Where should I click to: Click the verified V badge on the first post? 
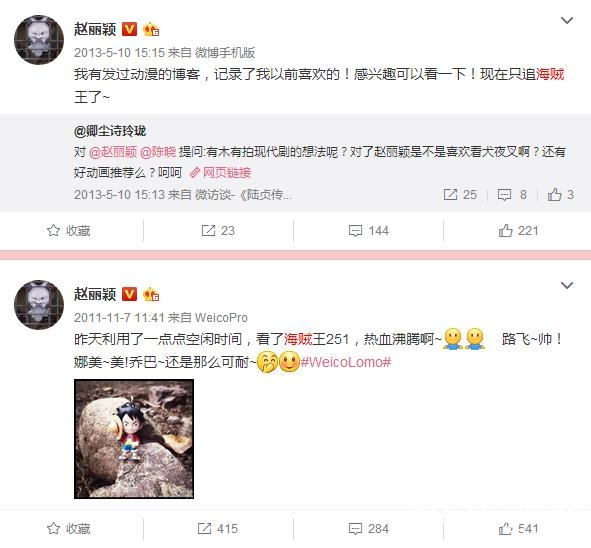[x=129, y=29]
